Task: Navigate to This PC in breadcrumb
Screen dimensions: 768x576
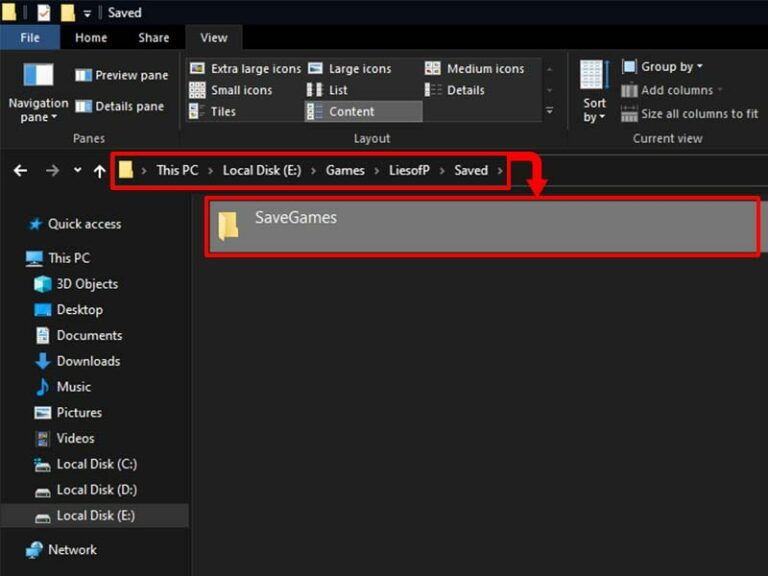Action: (177, 170)
